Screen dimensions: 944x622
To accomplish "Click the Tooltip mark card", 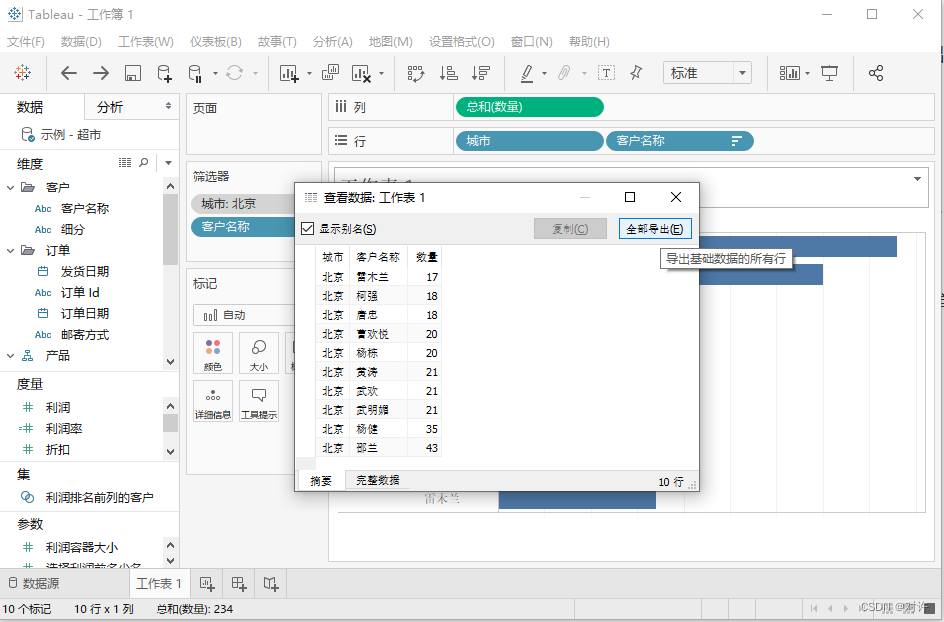I will pyautogui.click(x=259, y=401).
